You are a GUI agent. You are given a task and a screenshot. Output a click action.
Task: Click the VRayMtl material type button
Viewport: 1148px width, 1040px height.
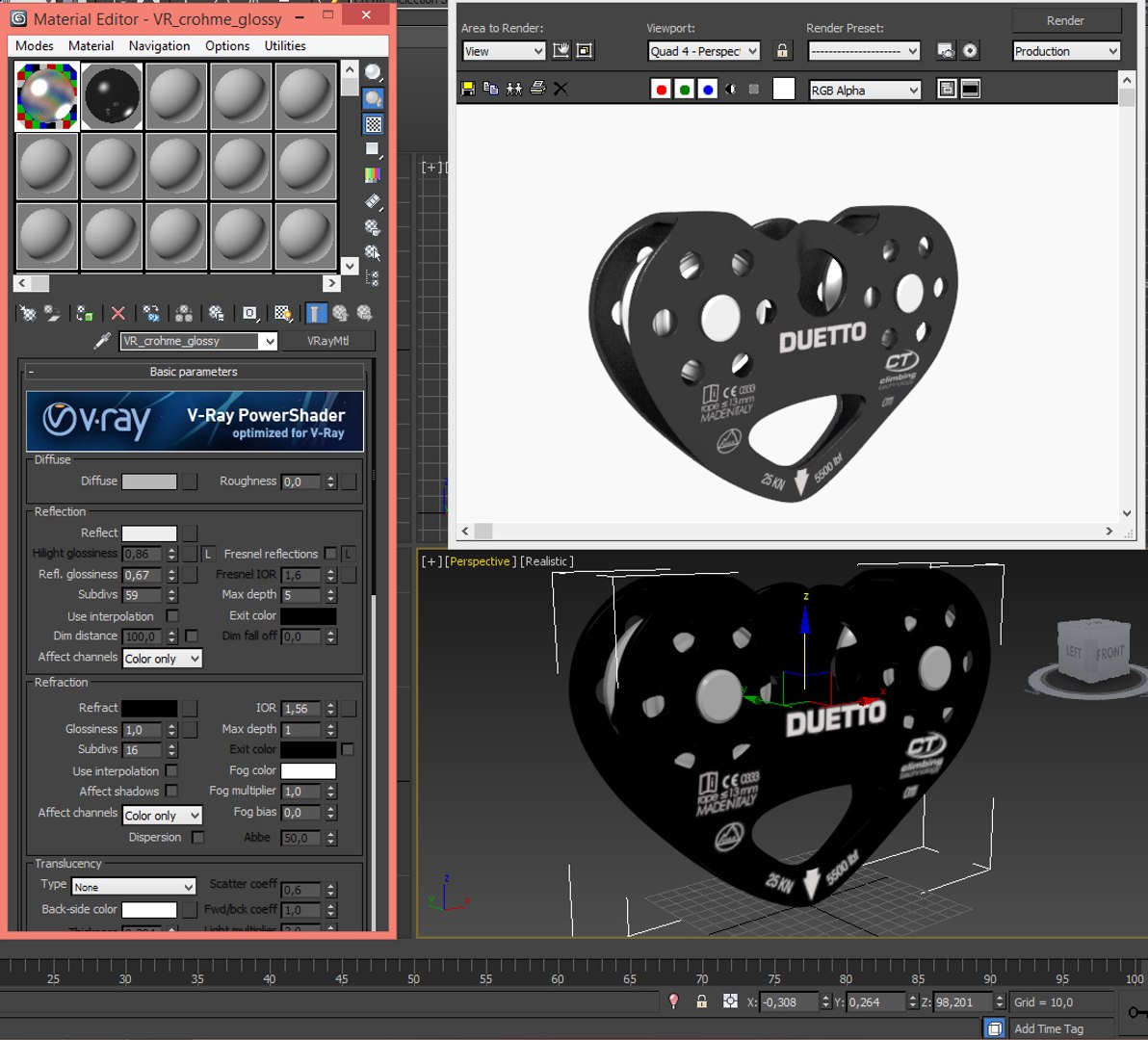(328, 341)
